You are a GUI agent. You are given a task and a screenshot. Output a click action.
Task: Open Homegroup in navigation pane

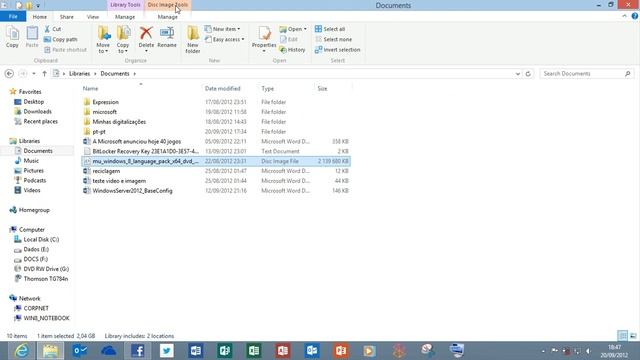click(34, 210)
